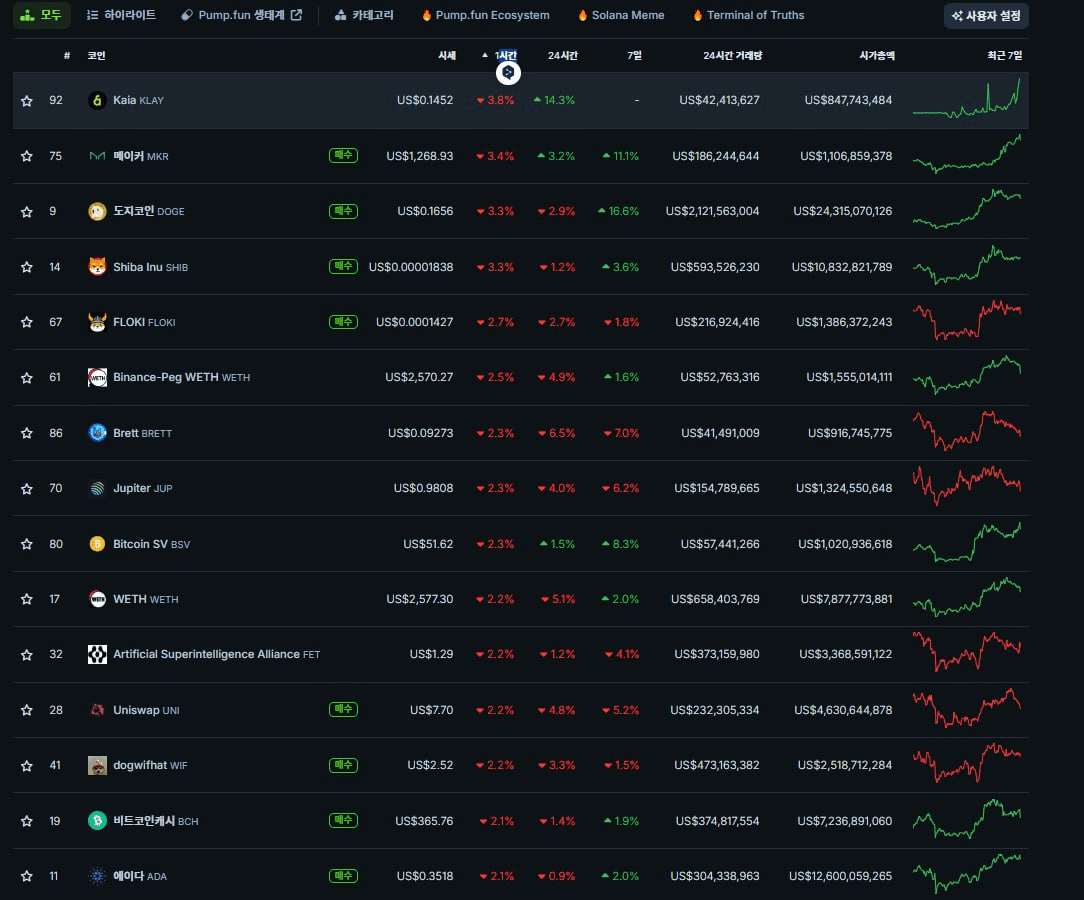The image size is (1084, 900).
Task: Click the Binance-Peg WETH logo
Action: click(x=97, y=377)
